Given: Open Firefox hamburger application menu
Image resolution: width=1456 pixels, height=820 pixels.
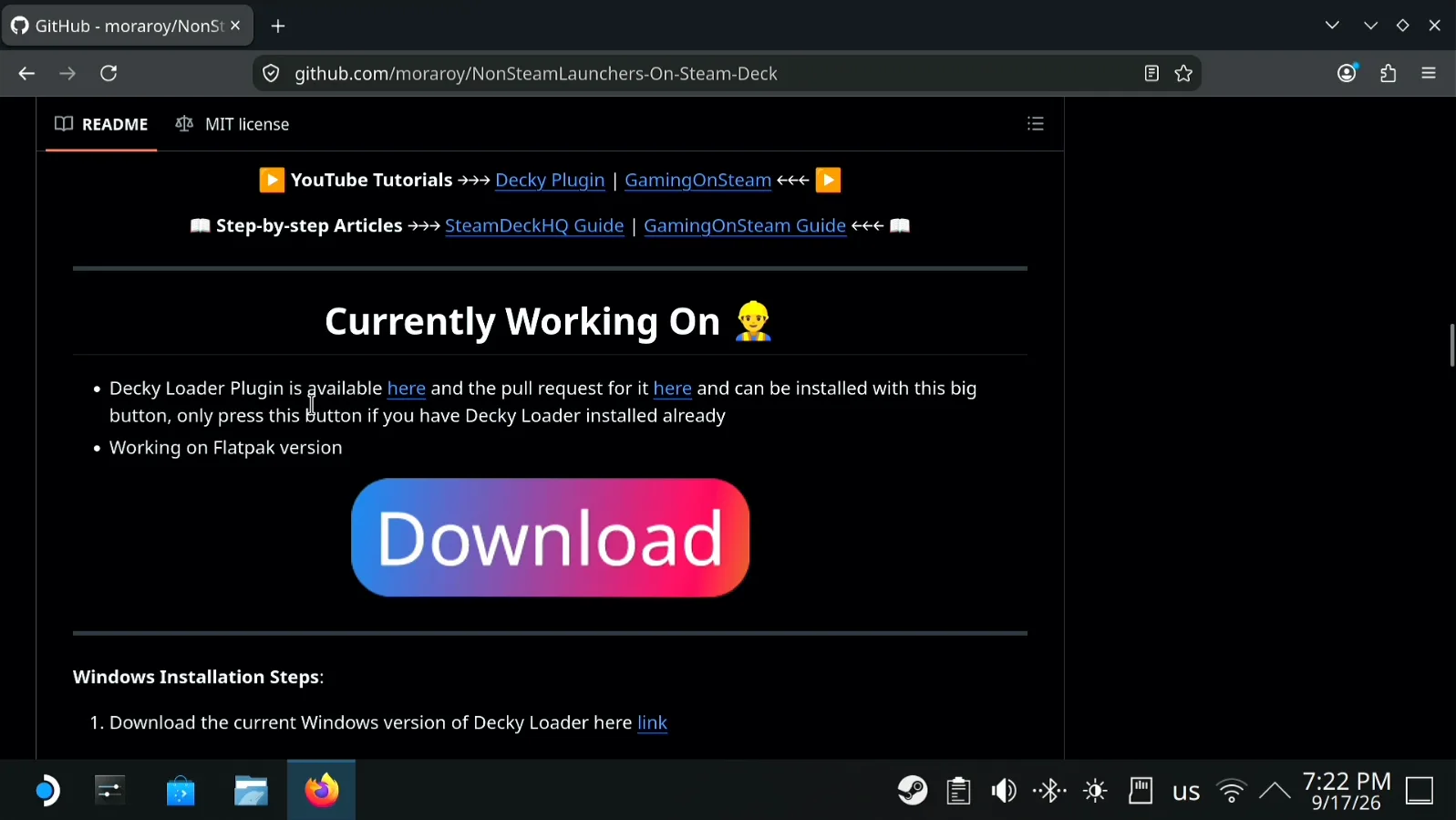Looking at the screenshot, I should point(1429,74).
